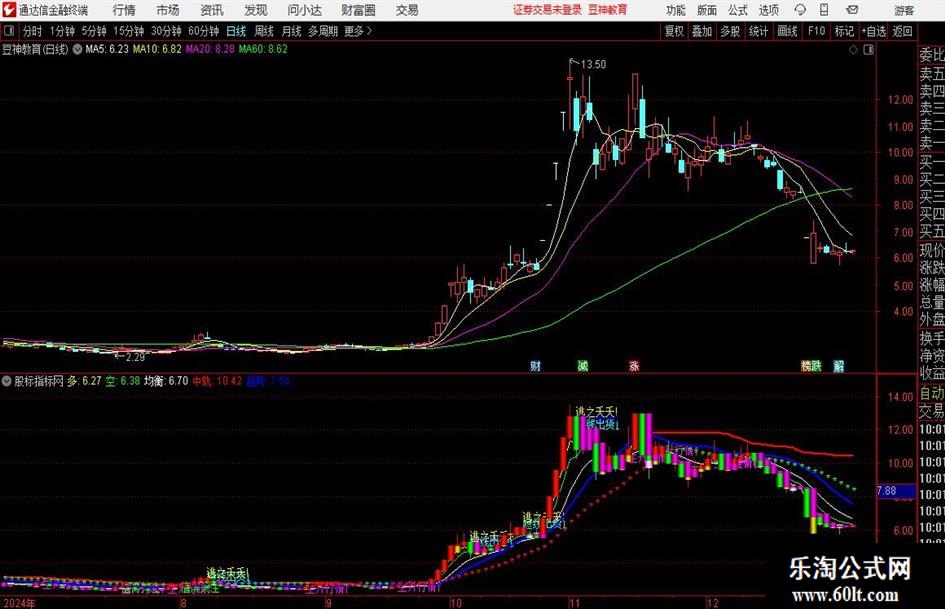Click the 中轨: 10.42 indicator value
This screenshot has height=609, width=945.
coord(217,381)
